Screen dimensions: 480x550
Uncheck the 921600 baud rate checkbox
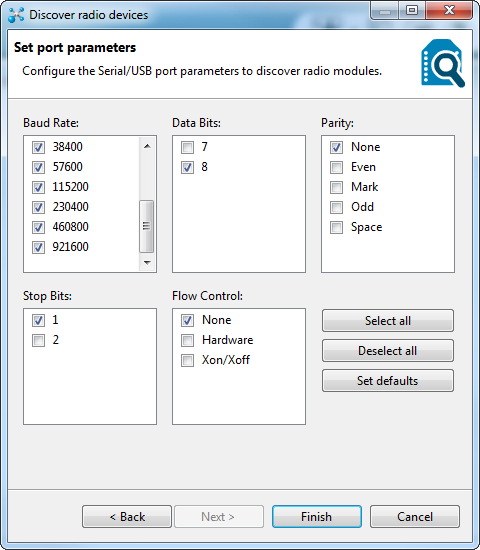38,247
